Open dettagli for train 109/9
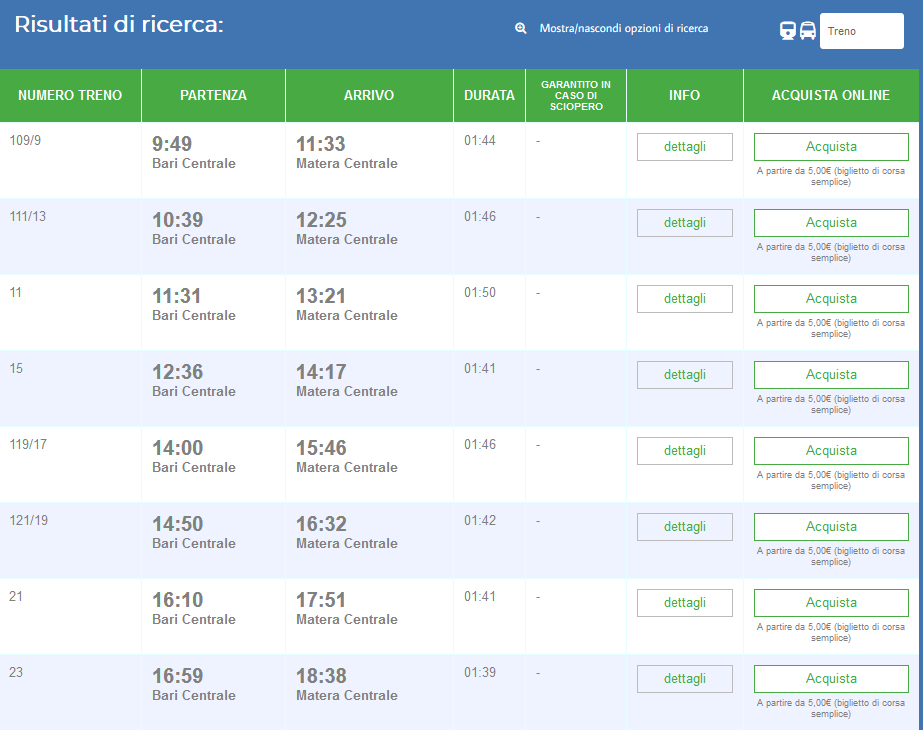 (x=685, y=147)
